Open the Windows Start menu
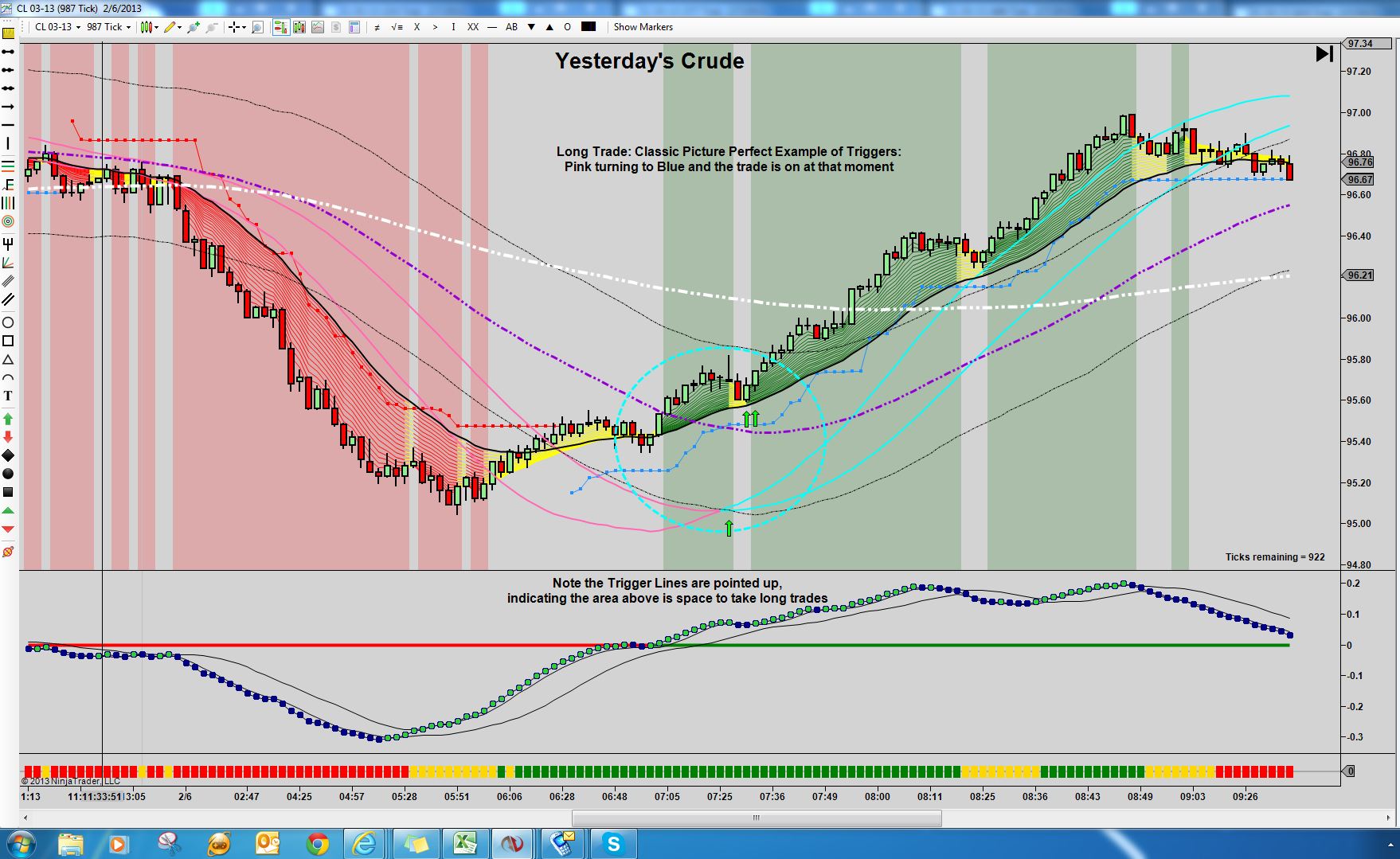Image resolution: width=1400 pixels, height=859 pixels. coord(20,844)
